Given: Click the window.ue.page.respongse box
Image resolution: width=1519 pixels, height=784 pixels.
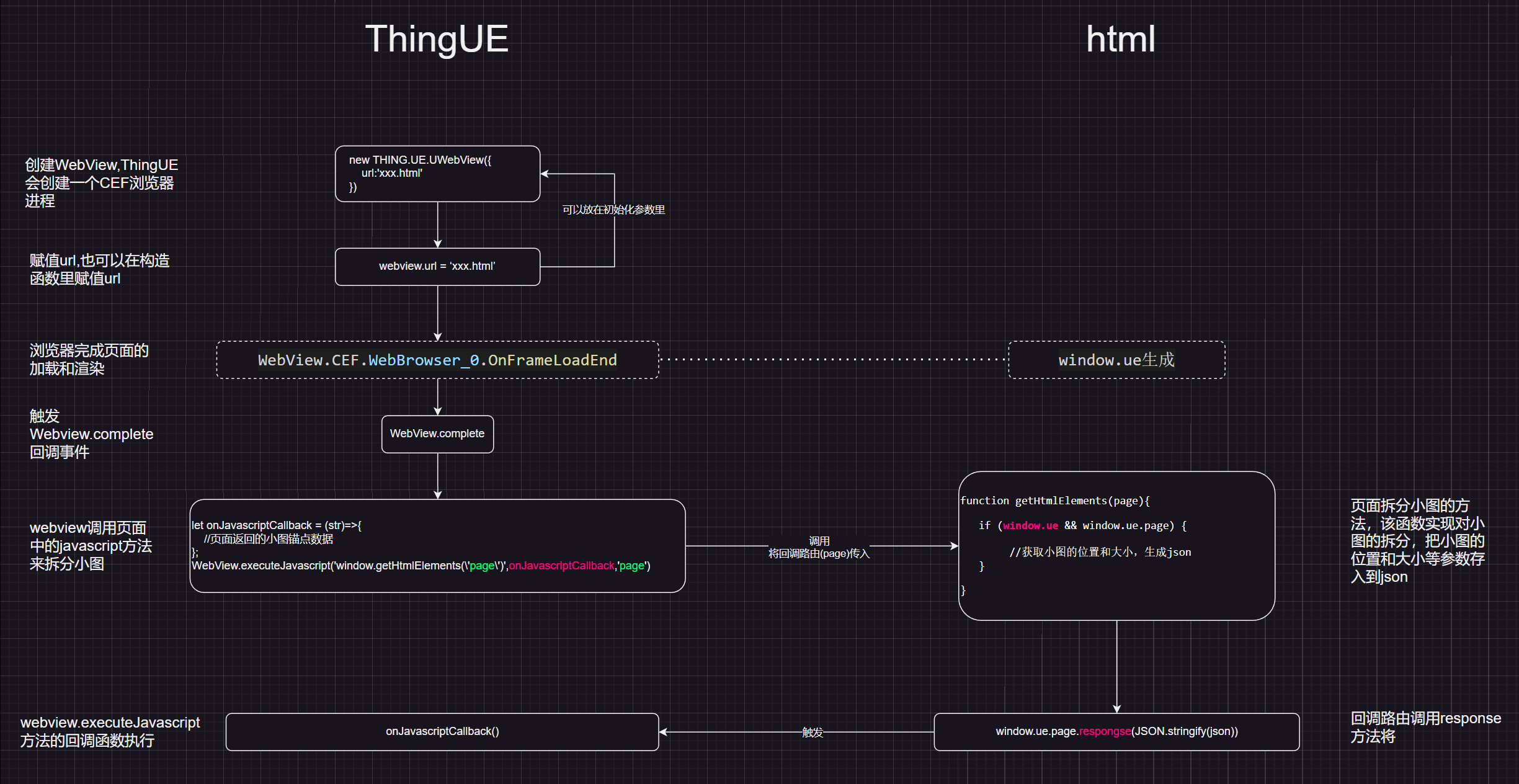Looking at the screenshot, I should pos(1116,732).
